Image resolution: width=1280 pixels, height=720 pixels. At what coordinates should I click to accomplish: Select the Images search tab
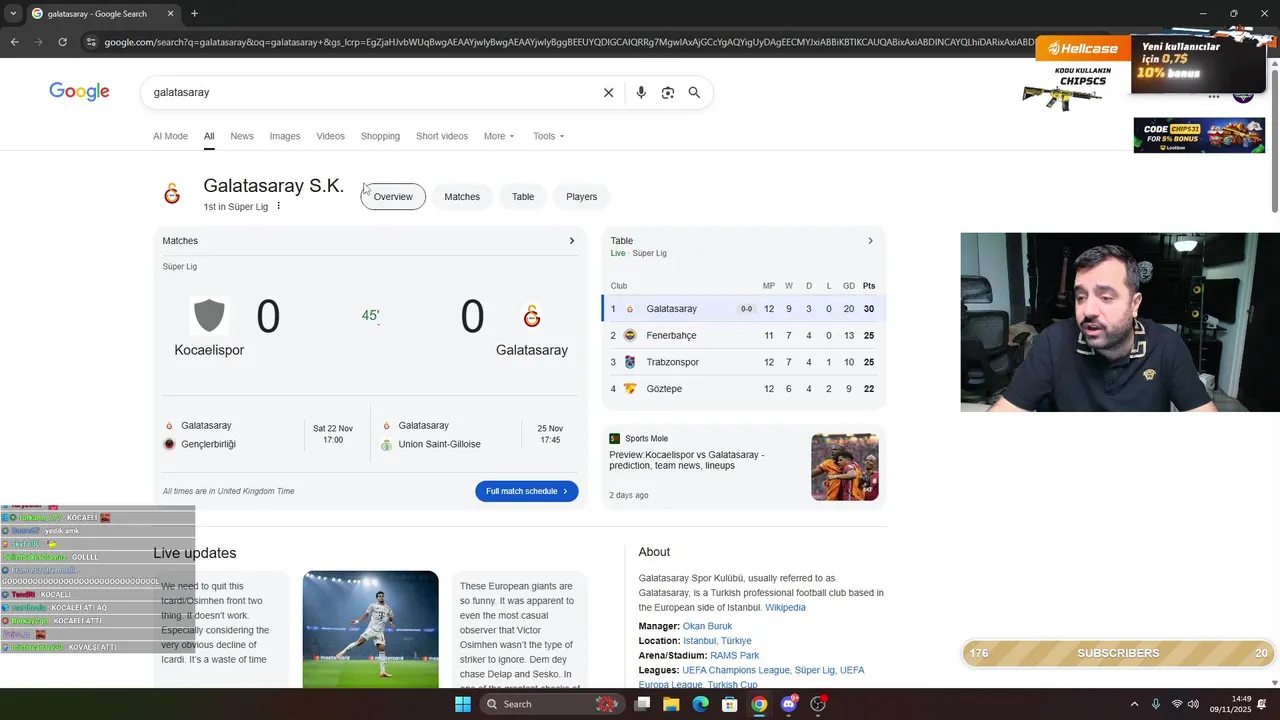(x=285, y=136)
